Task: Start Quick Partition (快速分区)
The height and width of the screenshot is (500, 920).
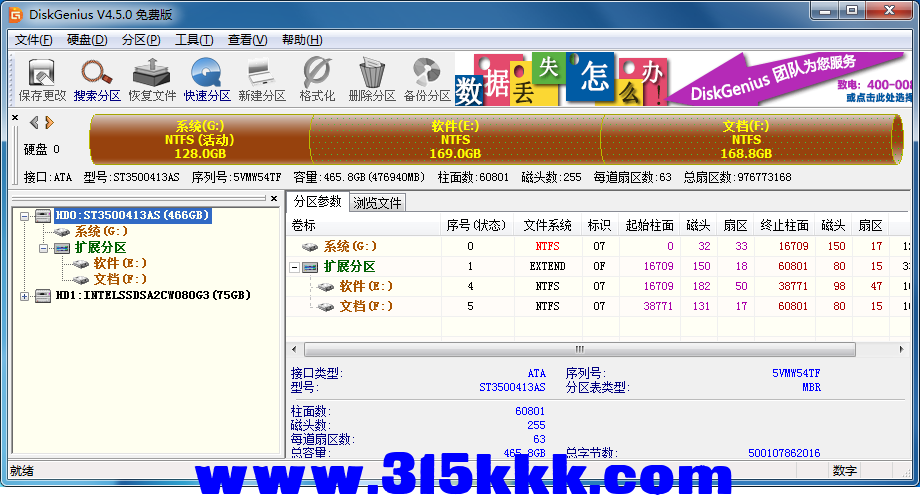Action: point(207,80)
